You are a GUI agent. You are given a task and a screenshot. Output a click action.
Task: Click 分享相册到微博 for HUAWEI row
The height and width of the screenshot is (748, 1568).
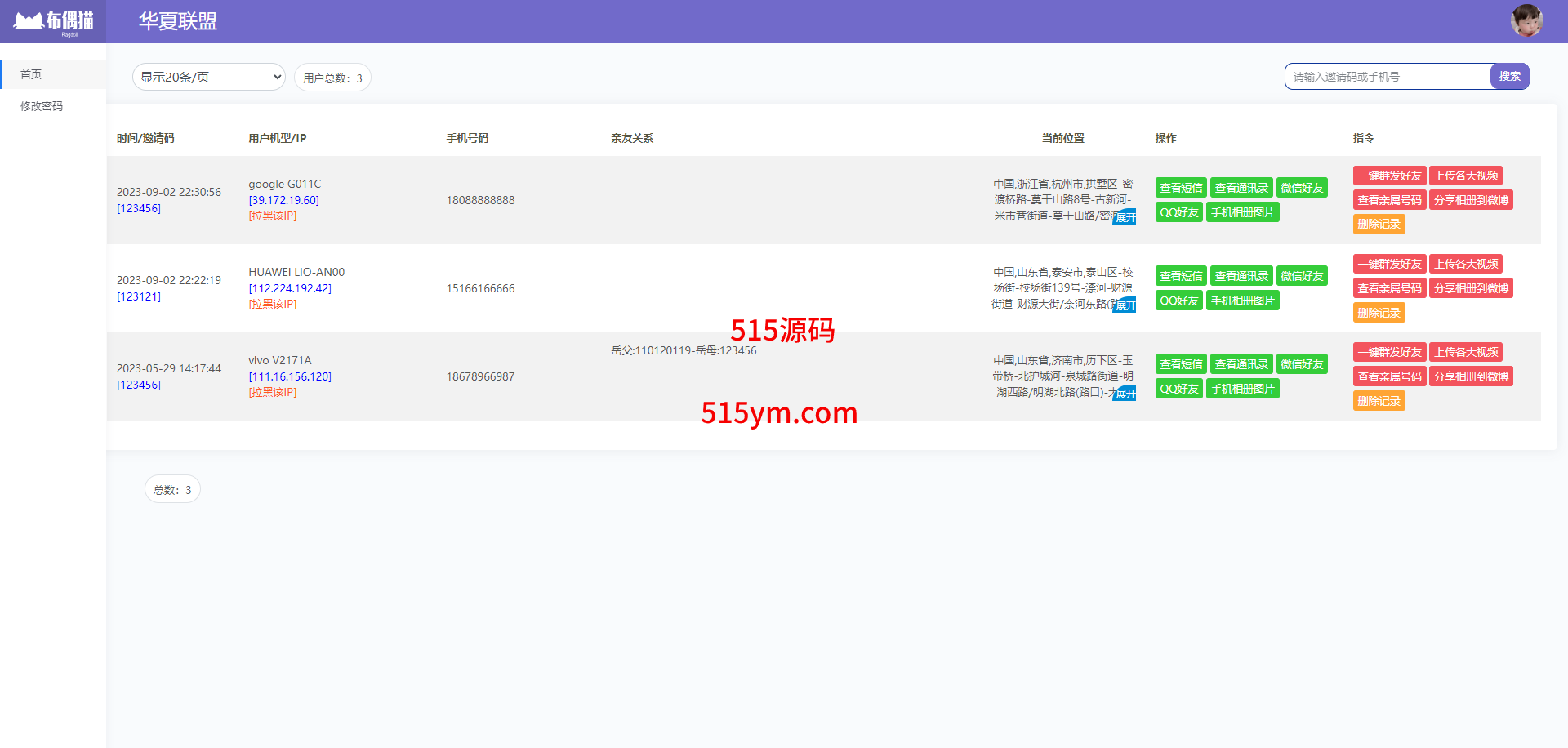[1471, 288]
